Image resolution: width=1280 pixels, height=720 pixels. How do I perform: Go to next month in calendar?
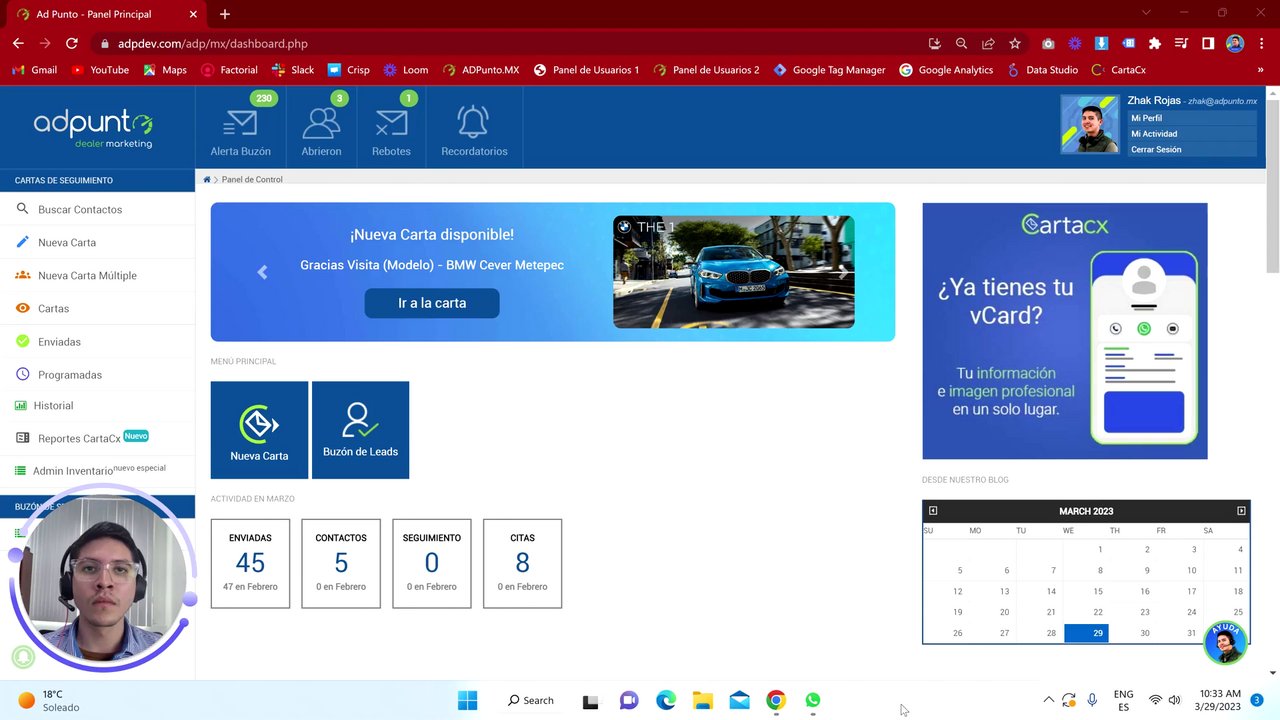(1241, 511)
